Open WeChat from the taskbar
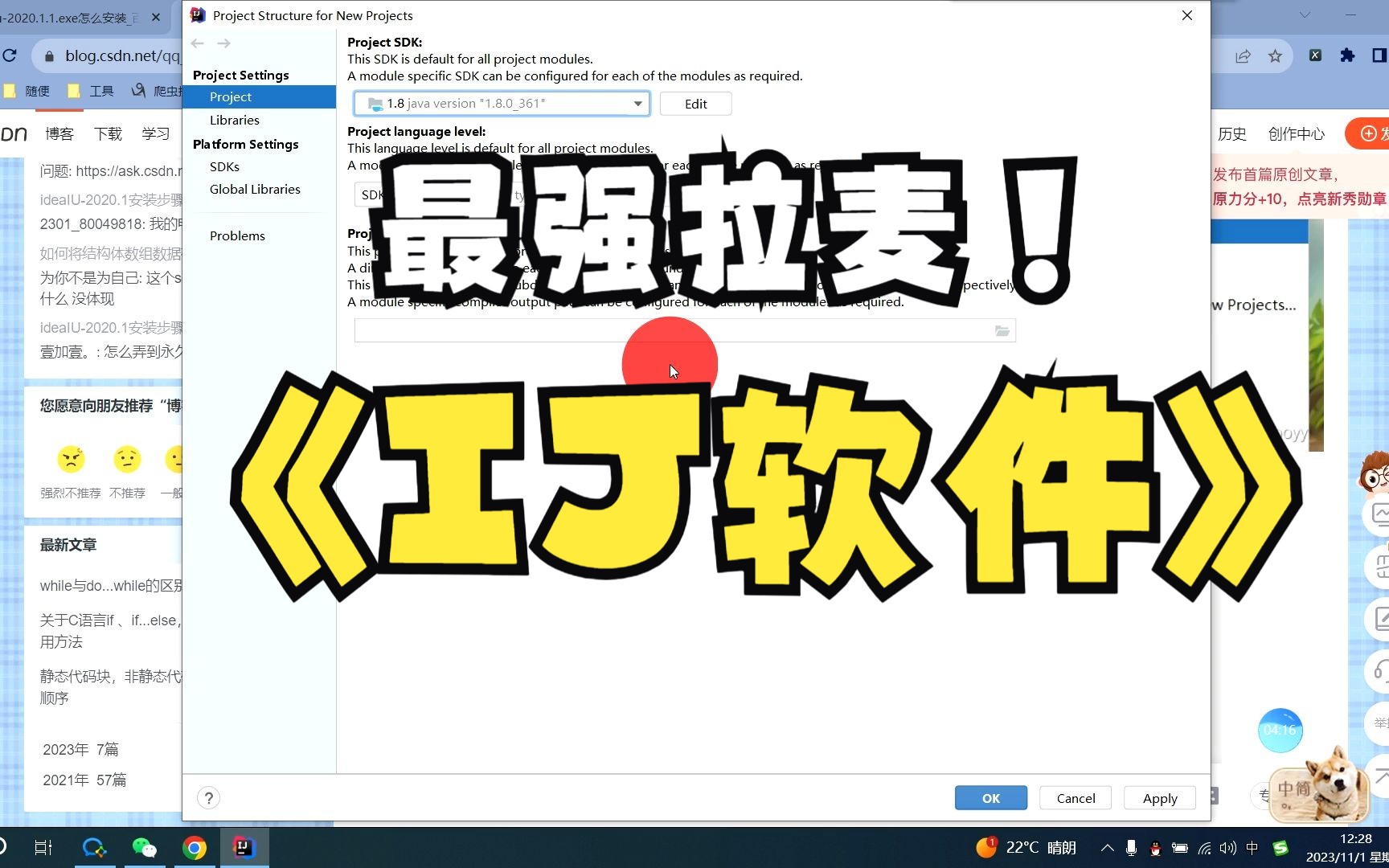 coord(145,847)
